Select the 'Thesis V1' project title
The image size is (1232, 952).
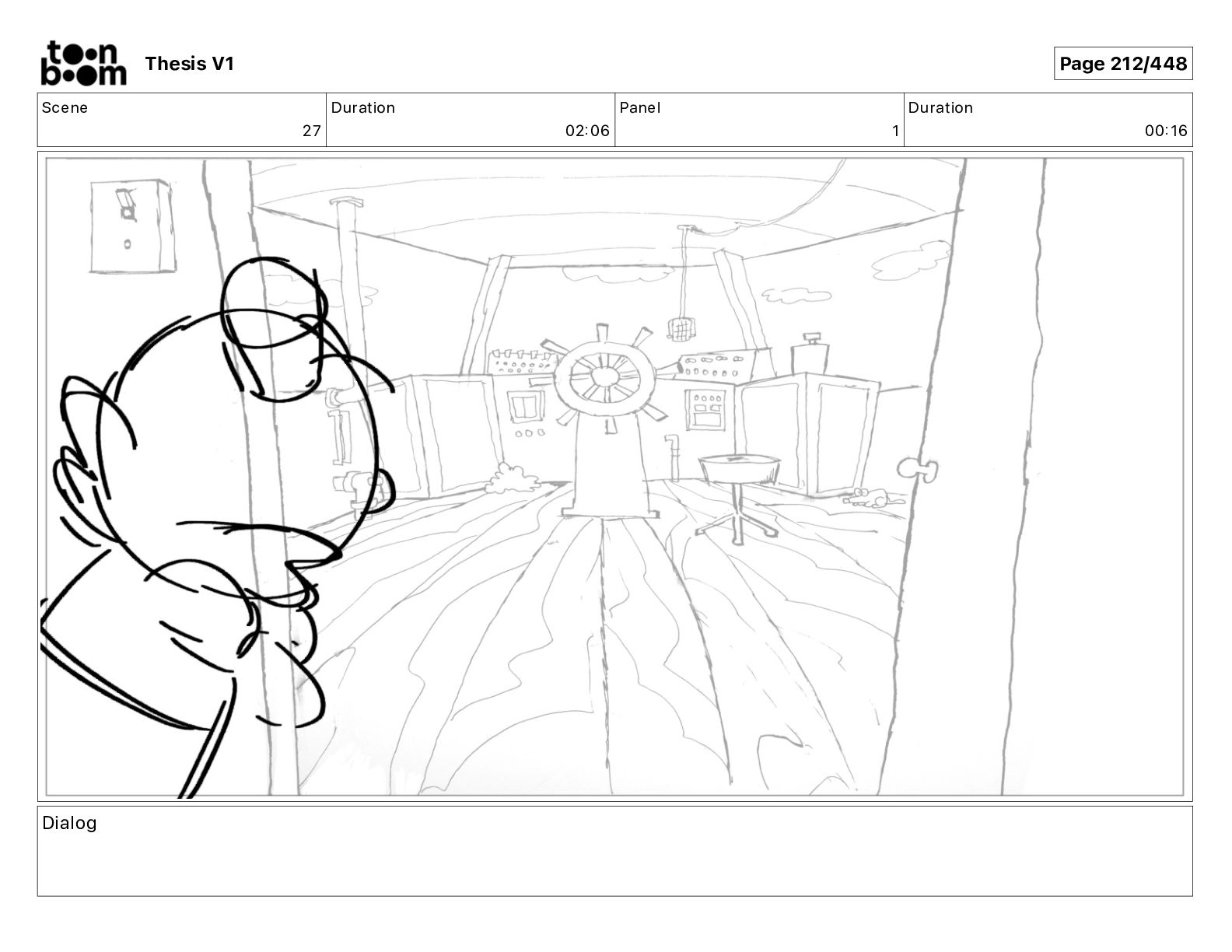pos(189,64)
